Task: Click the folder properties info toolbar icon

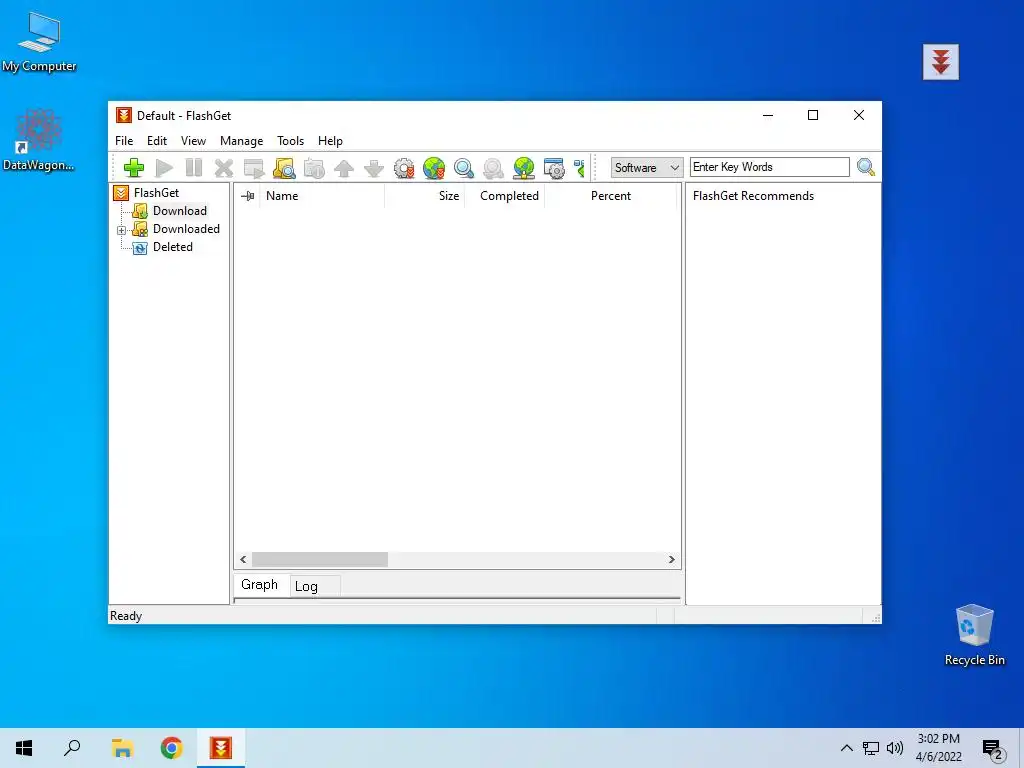Action: click(x=314, y=168)
